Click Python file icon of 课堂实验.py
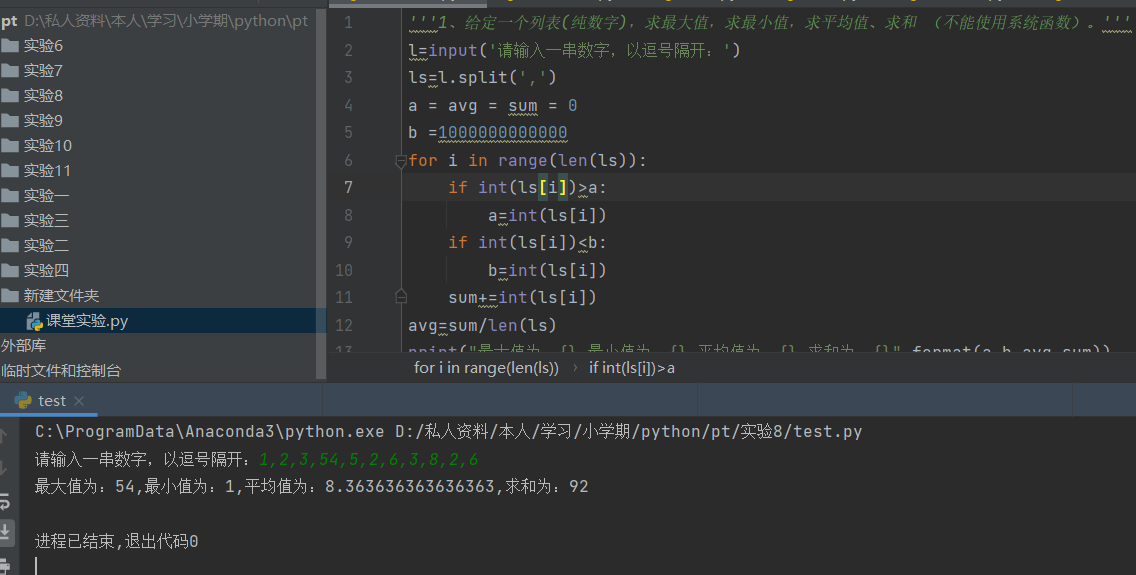This screenshot has width=1136, height=575. pos(34,321)
